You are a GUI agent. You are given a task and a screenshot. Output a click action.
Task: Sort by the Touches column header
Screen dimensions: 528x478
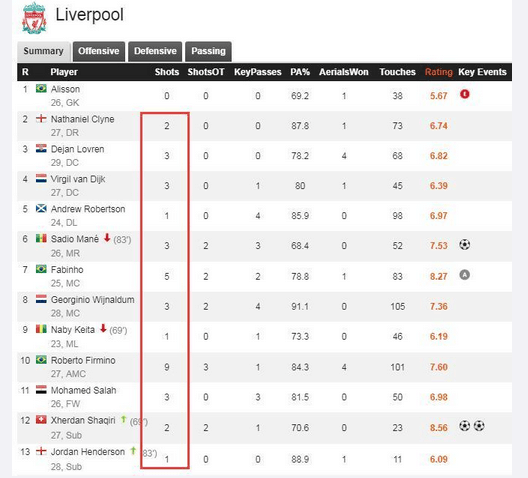(x=397, y=72)
